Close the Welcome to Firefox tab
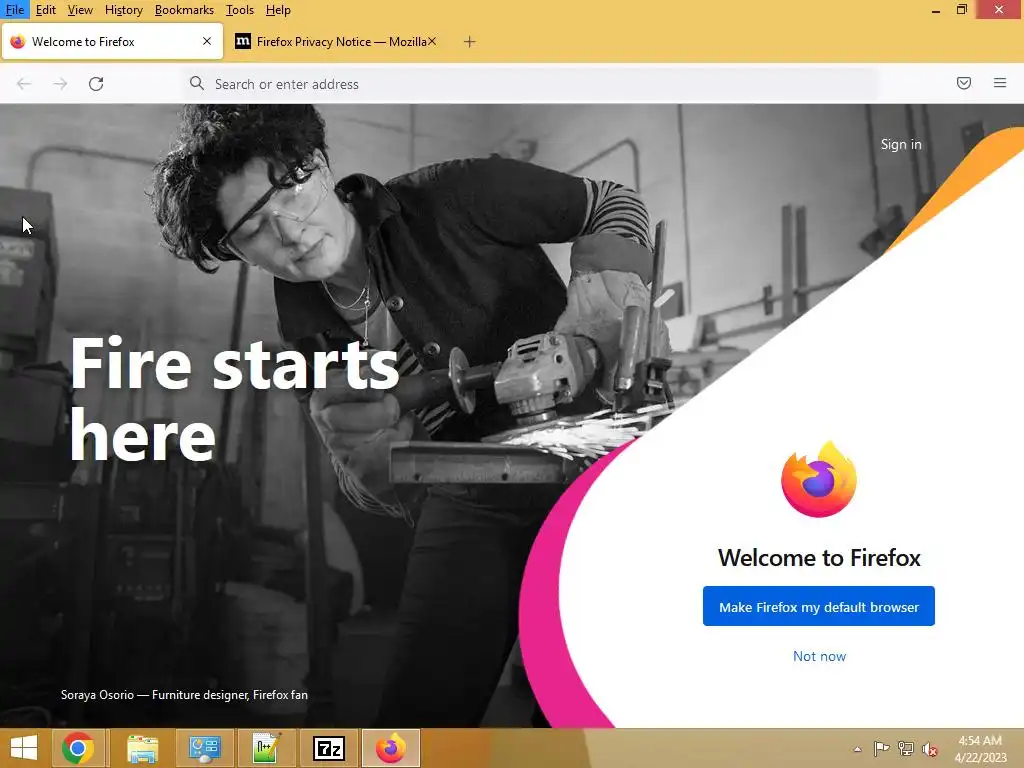The height and width of the screenshot is (768, 1024). coord(207,41)
